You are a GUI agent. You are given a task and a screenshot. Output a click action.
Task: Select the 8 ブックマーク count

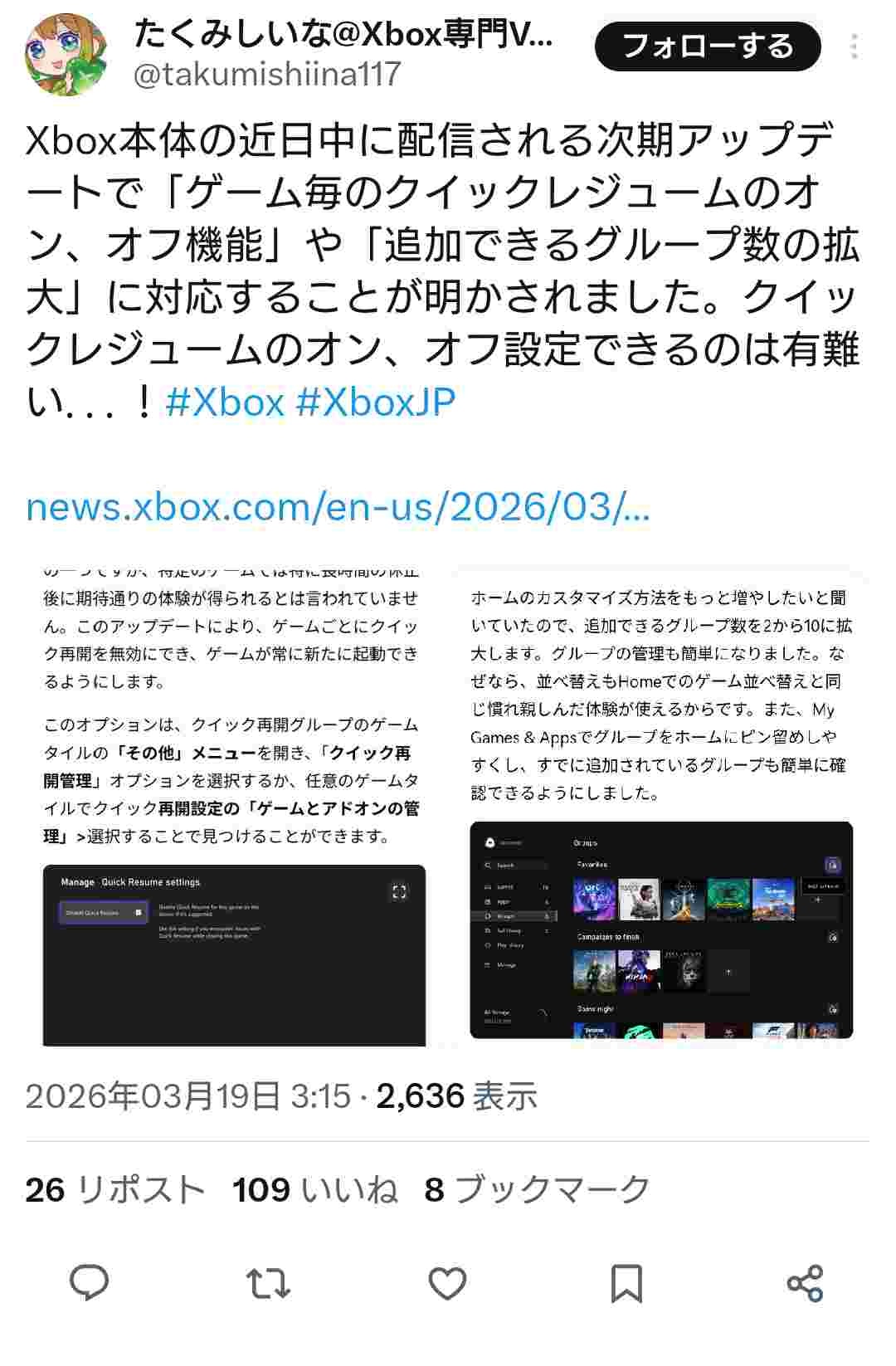pyautogui.click(x=537, y=1190)
